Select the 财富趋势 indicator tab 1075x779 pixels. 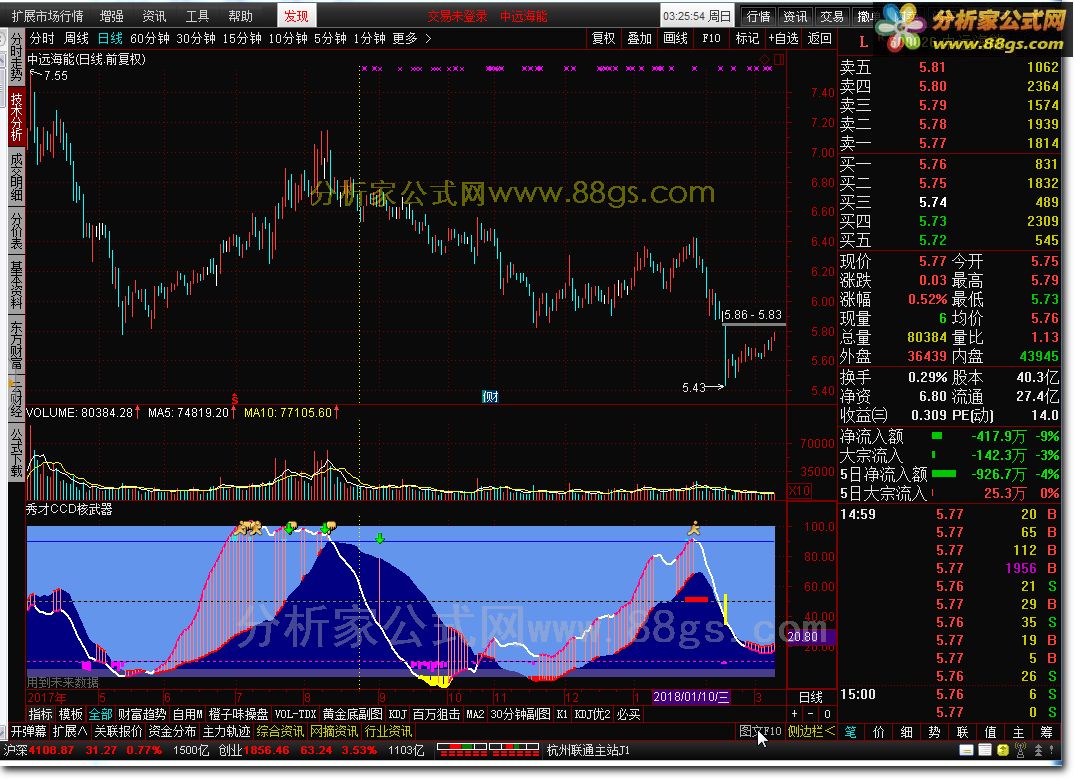point(142,714)
